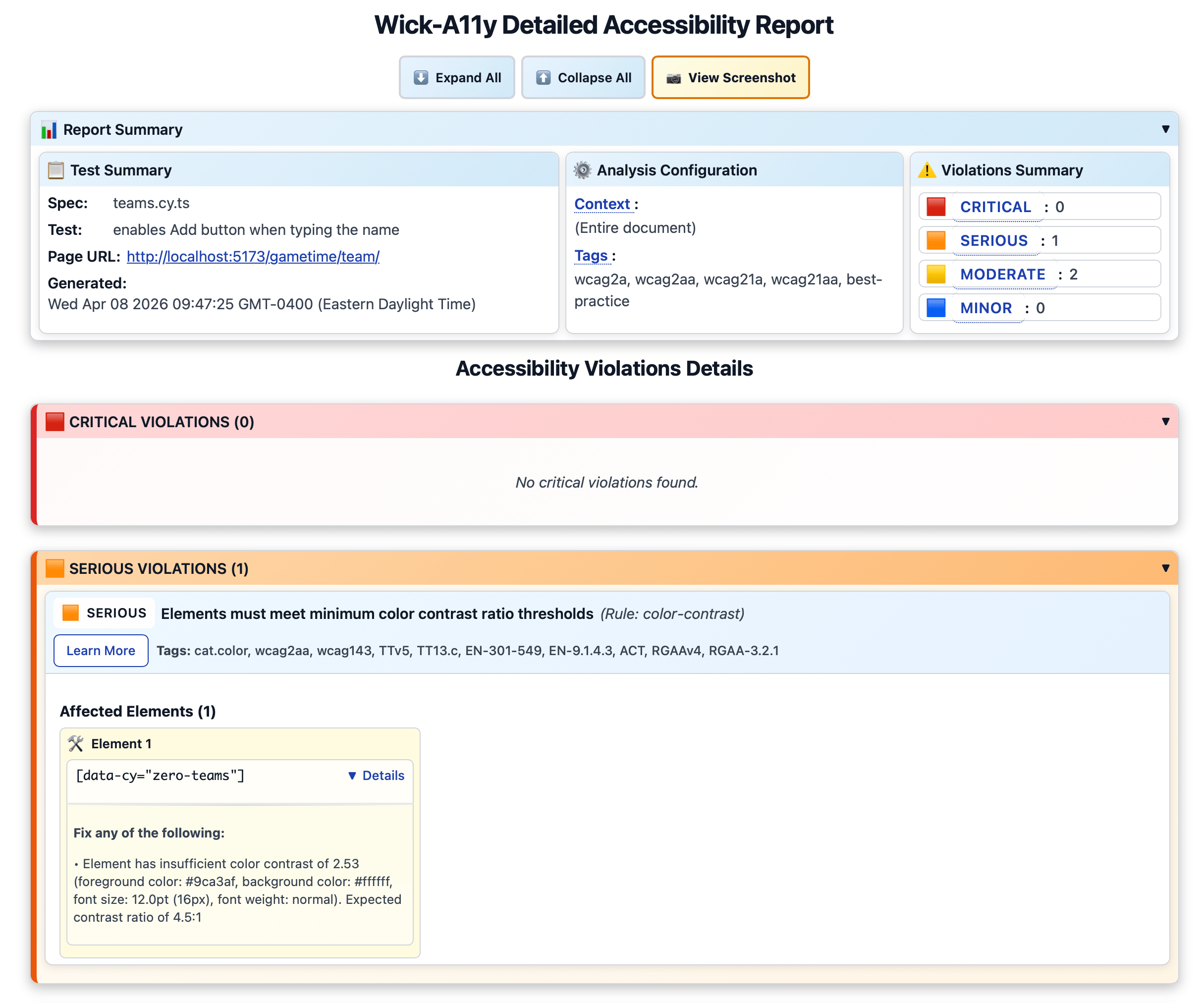
Task: Click the orange SERIOUS color square in summary
Action: pos(935,241)
